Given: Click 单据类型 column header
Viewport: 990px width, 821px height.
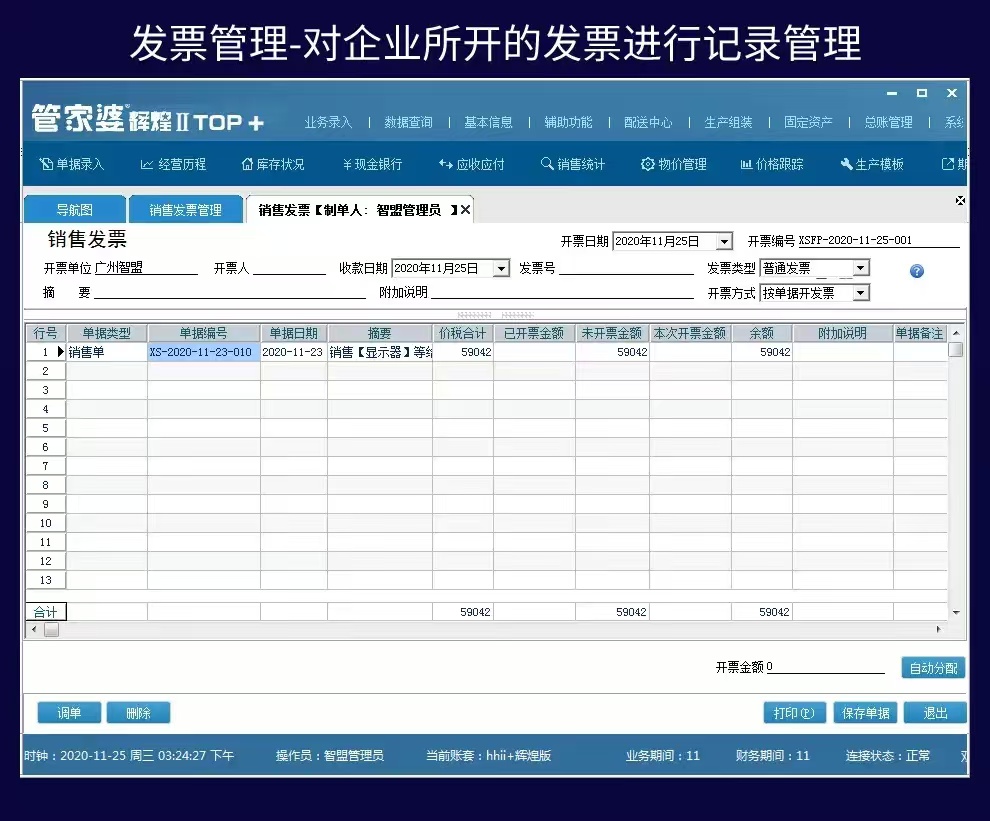Looking at the screenshot, I should 107,333.
